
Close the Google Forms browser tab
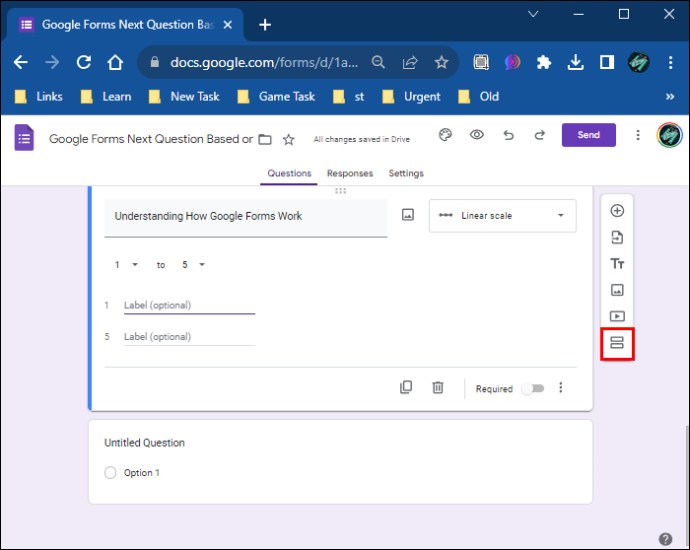[x=228, y=25]
